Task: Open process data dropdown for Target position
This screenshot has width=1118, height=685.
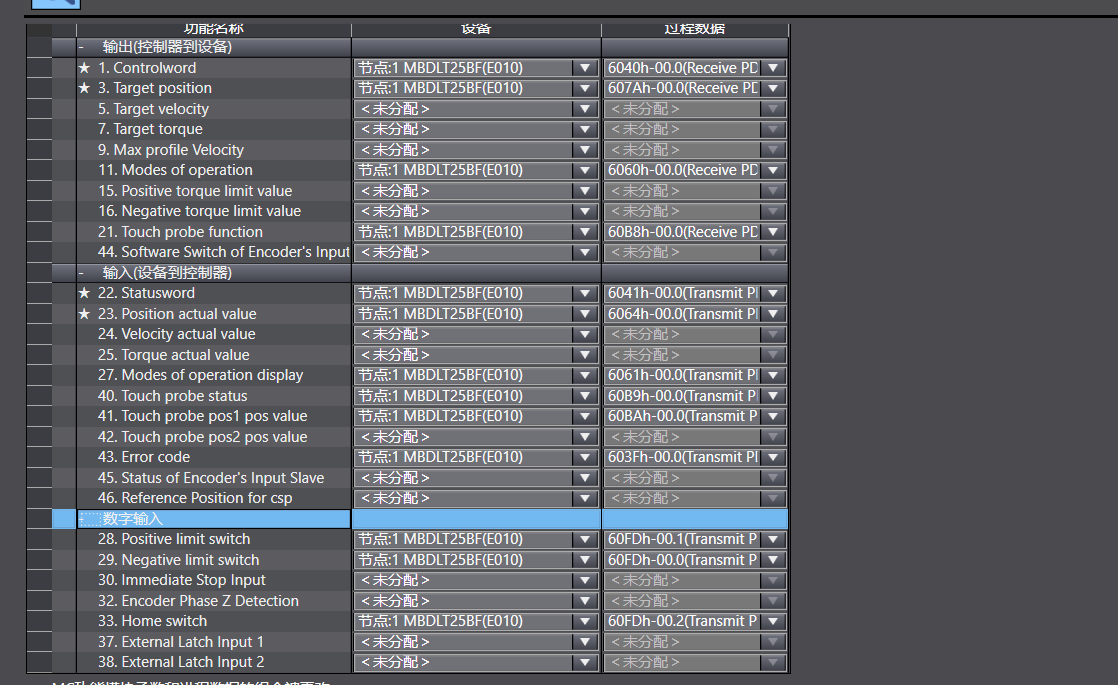Action: click(773, 88)
